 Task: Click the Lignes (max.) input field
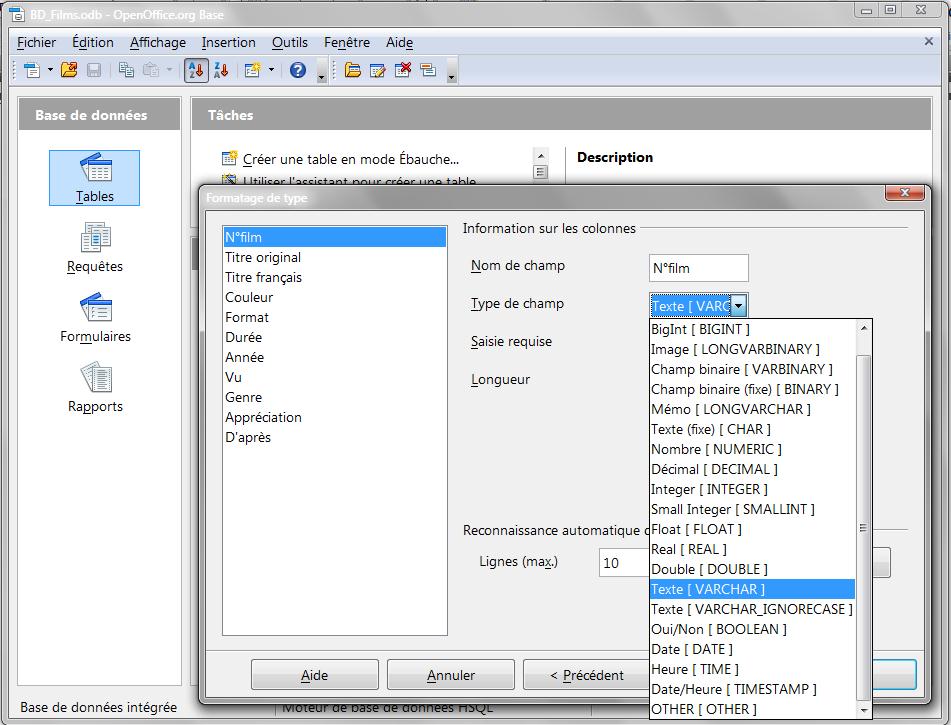(624, 562)
